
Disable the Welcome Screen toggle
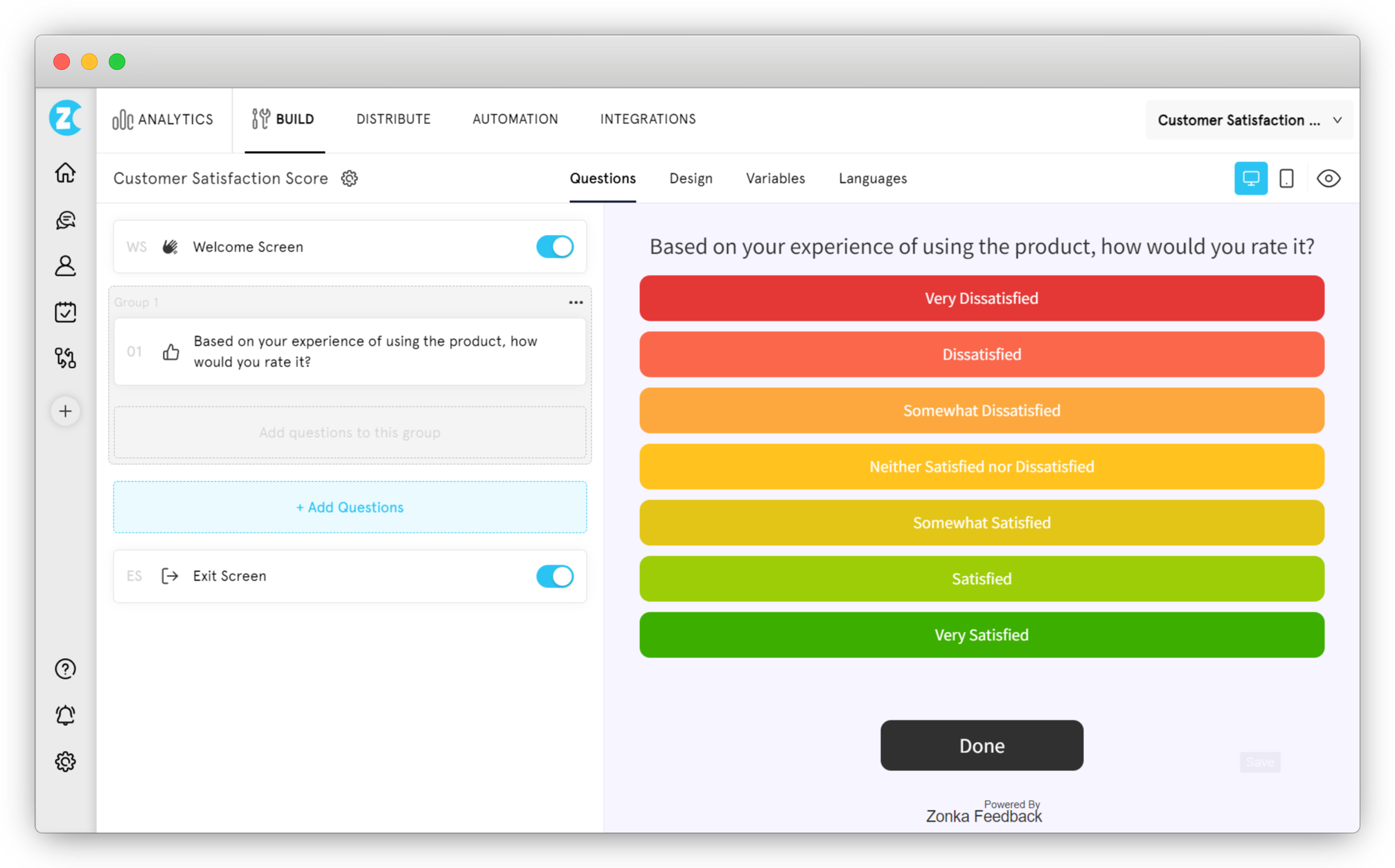[x=554, y=247]
